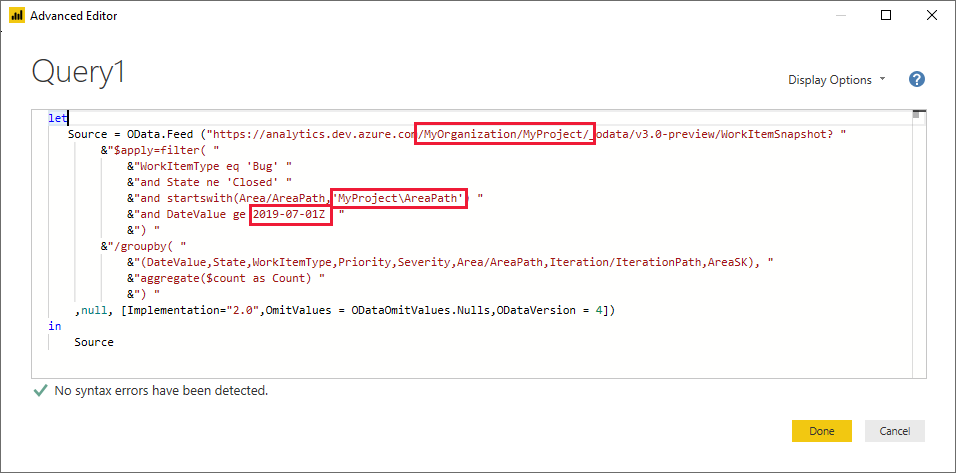This screenshot has width=956, height=473.
Task: Place cursor on the 'let' keyword
Action: click(x=56, y=118)
